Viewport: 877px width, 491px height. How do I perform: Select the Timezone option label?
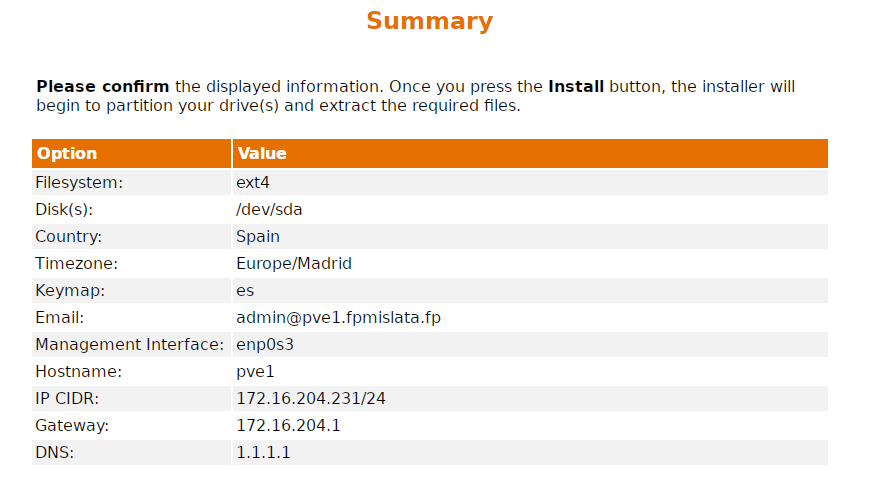[76, 264]
